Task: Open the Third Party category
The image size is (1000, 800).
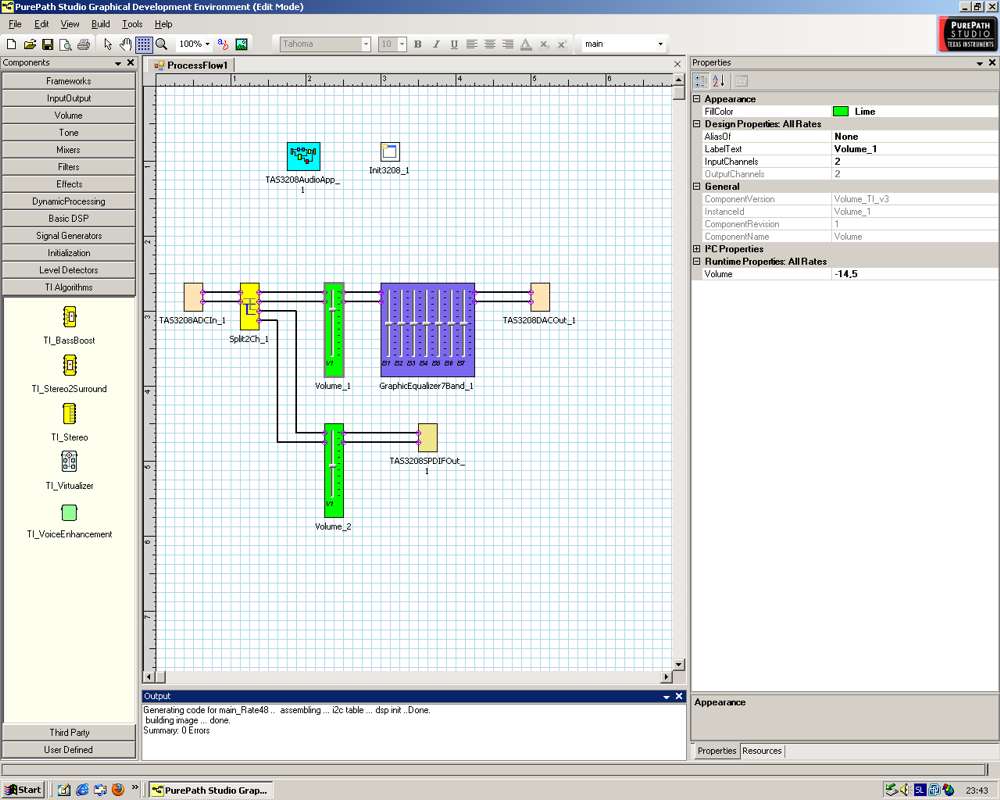Action: 69,732
